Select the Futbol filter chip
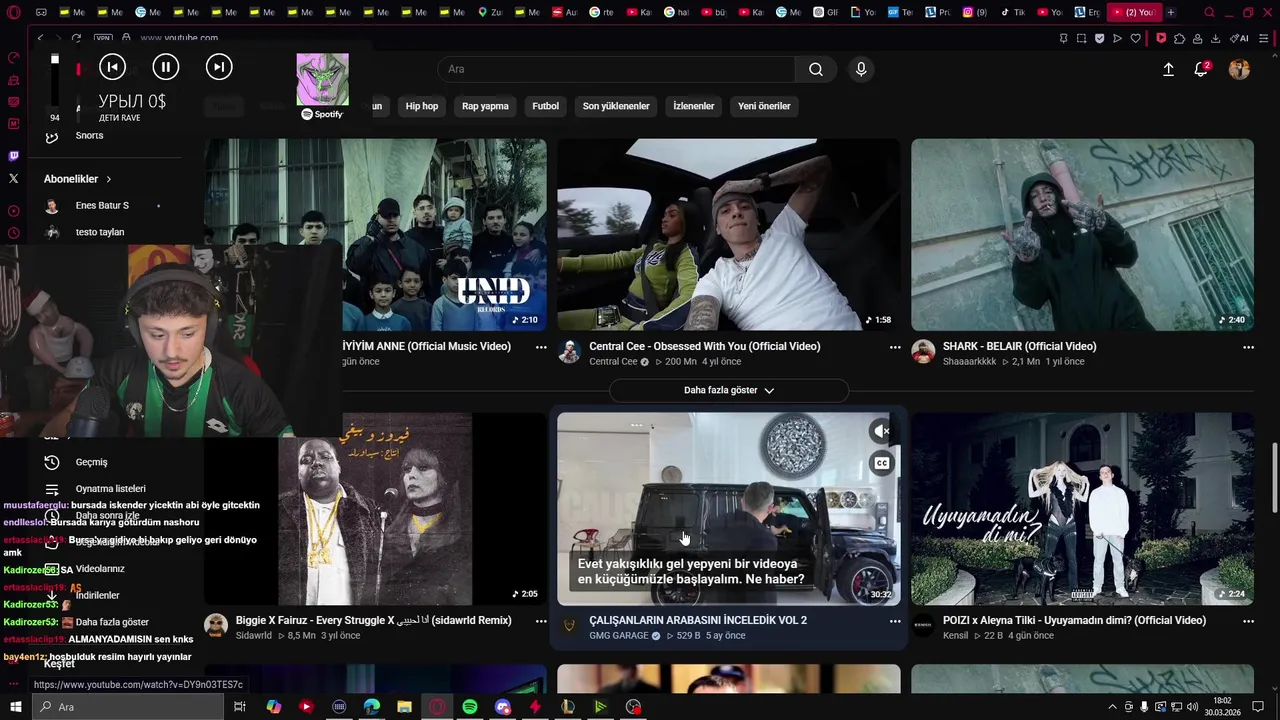The height and width of the screenshot is (720, 1280). (x=546, y=106)
